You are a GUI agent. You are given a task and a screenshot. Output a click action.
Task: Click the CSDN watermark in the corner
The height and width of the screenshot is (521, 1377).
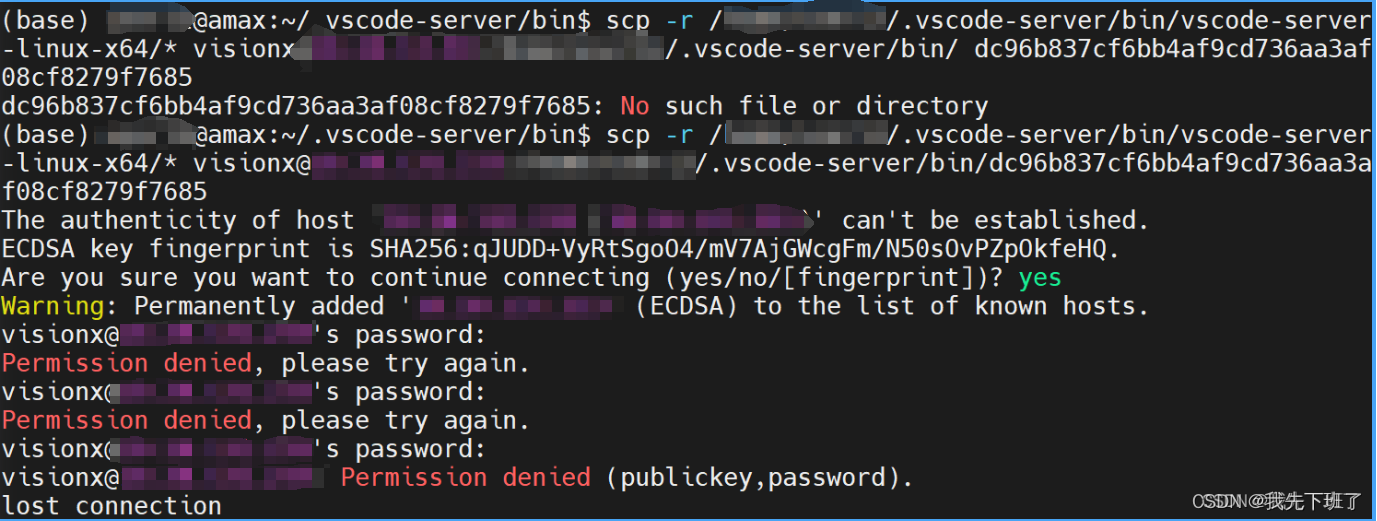click(1277, 500)
